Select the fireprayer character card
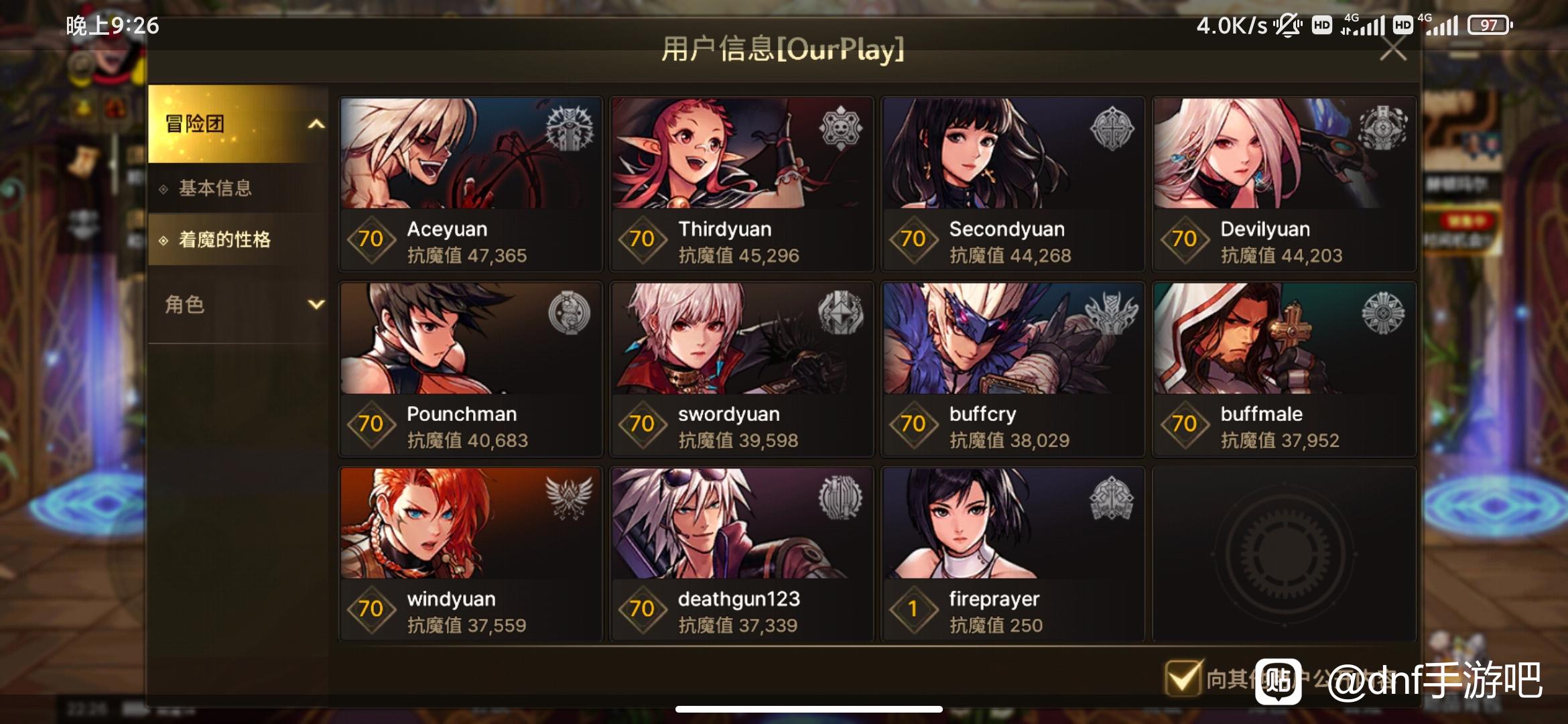This screenshot has height=724, width=1568. (1012, 554)
